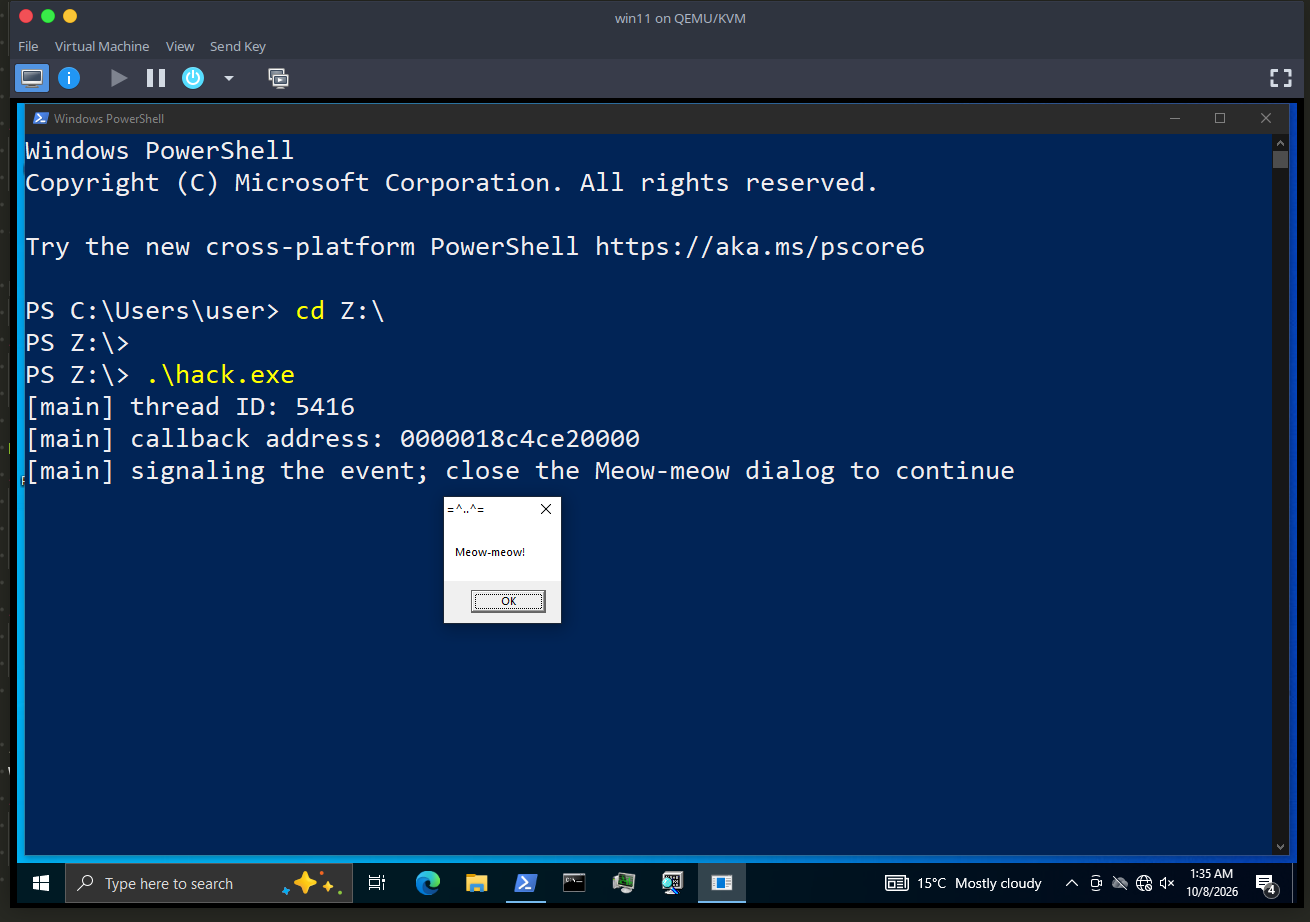Click the muted volume speaker icon
Viewport: 1310px width, 922px height.
(1167, 883)
